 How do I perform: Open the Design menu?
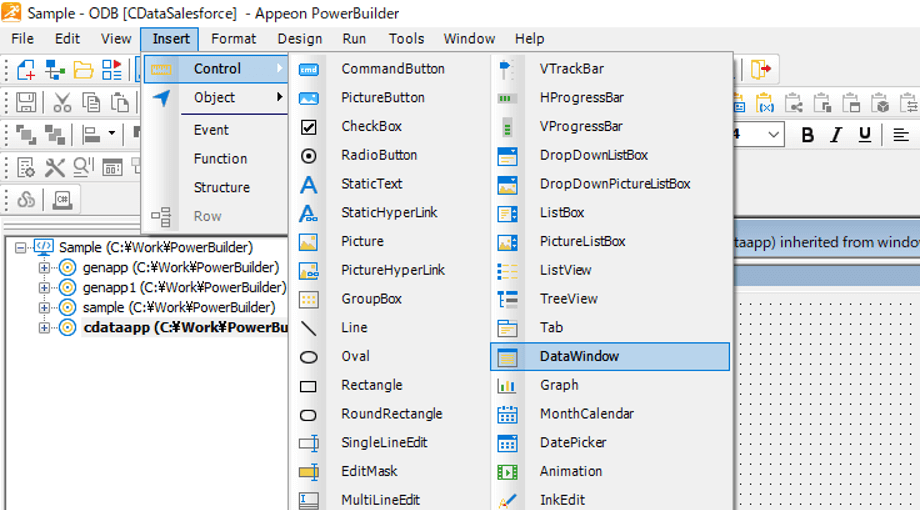coord(300,39)
